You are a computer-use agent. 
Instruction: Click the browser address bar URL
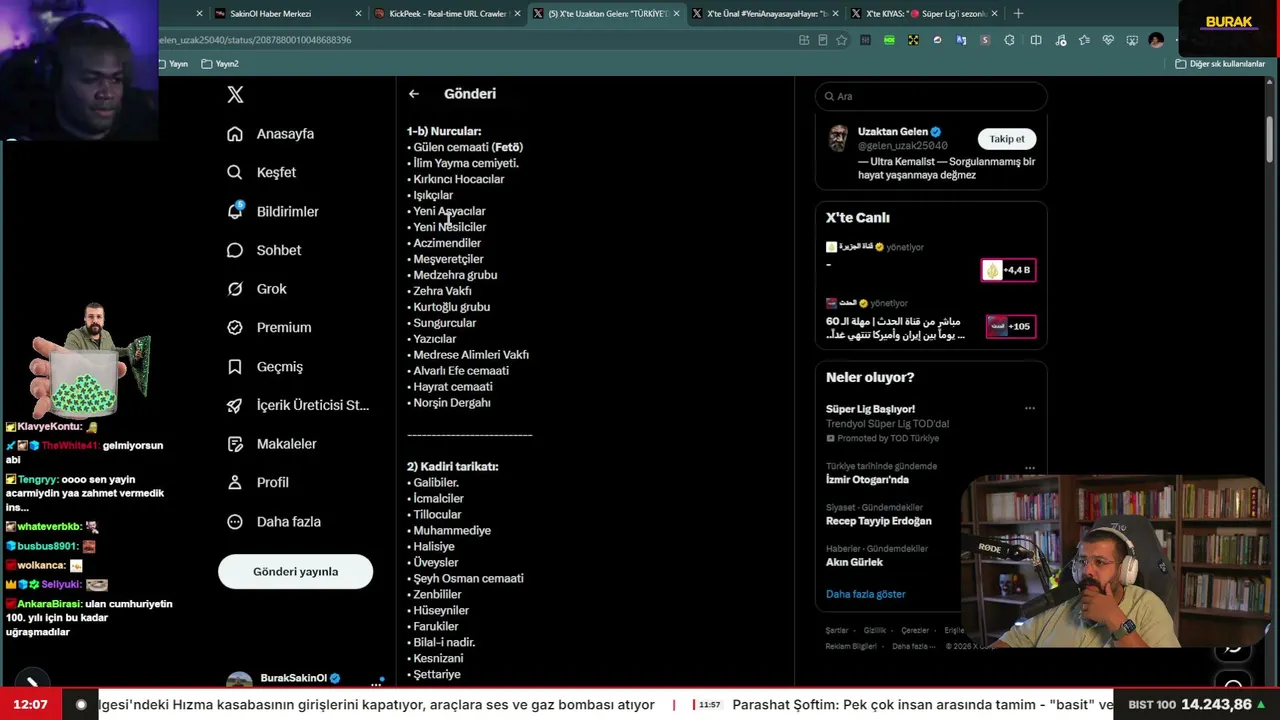(255, 40)
